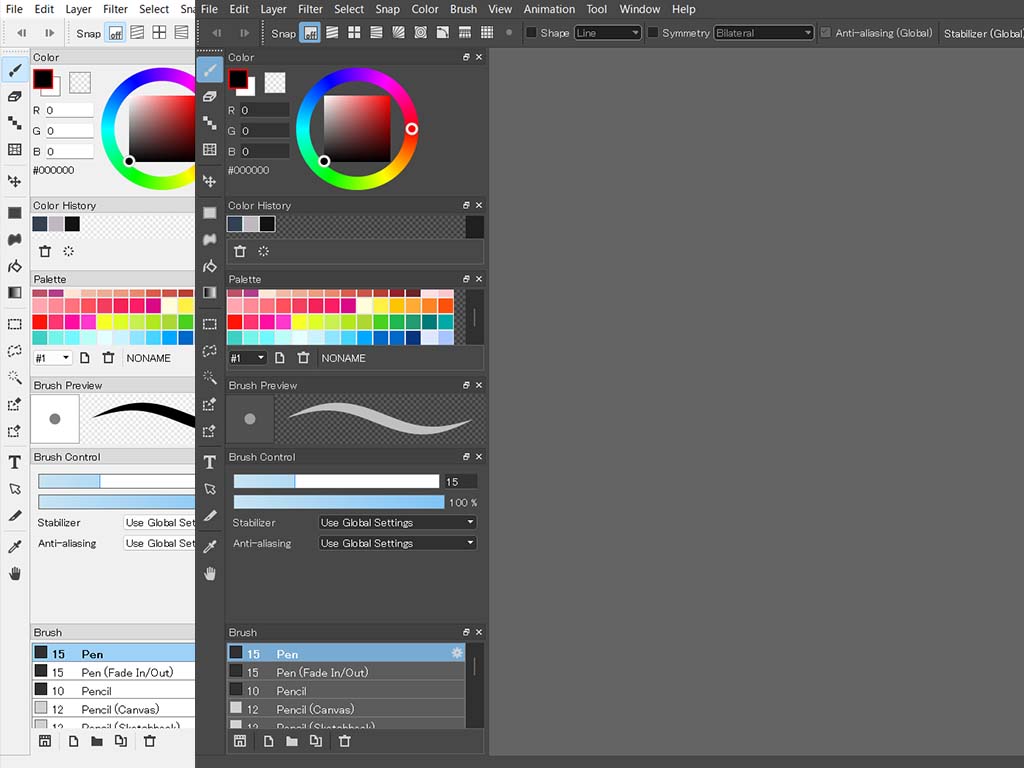
Task: Close the dark Palette panel
Action: pos(479,279)
